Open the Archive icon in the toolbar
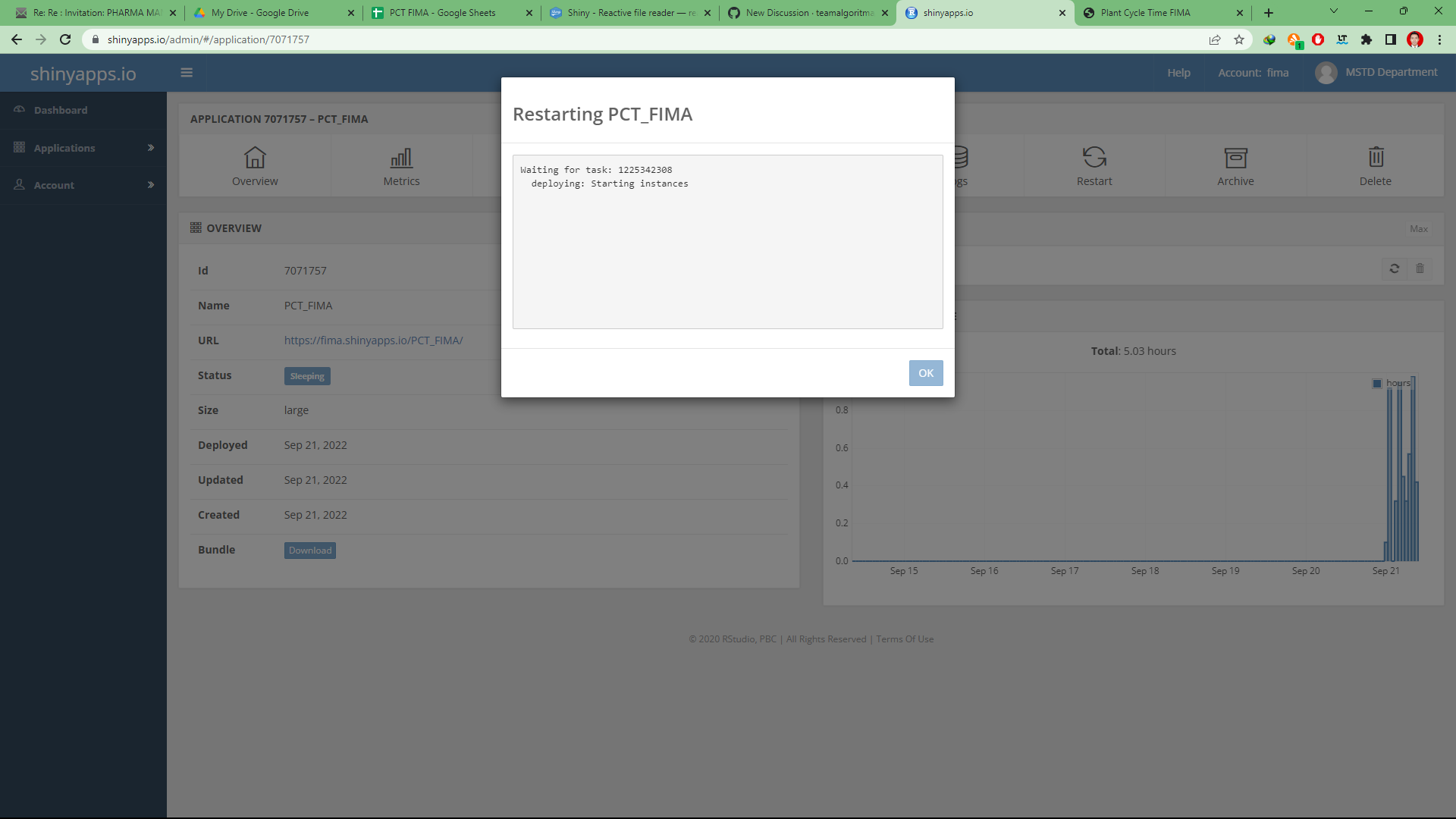The height and width of the screenshot is (819, 1456). (1235, 165)
